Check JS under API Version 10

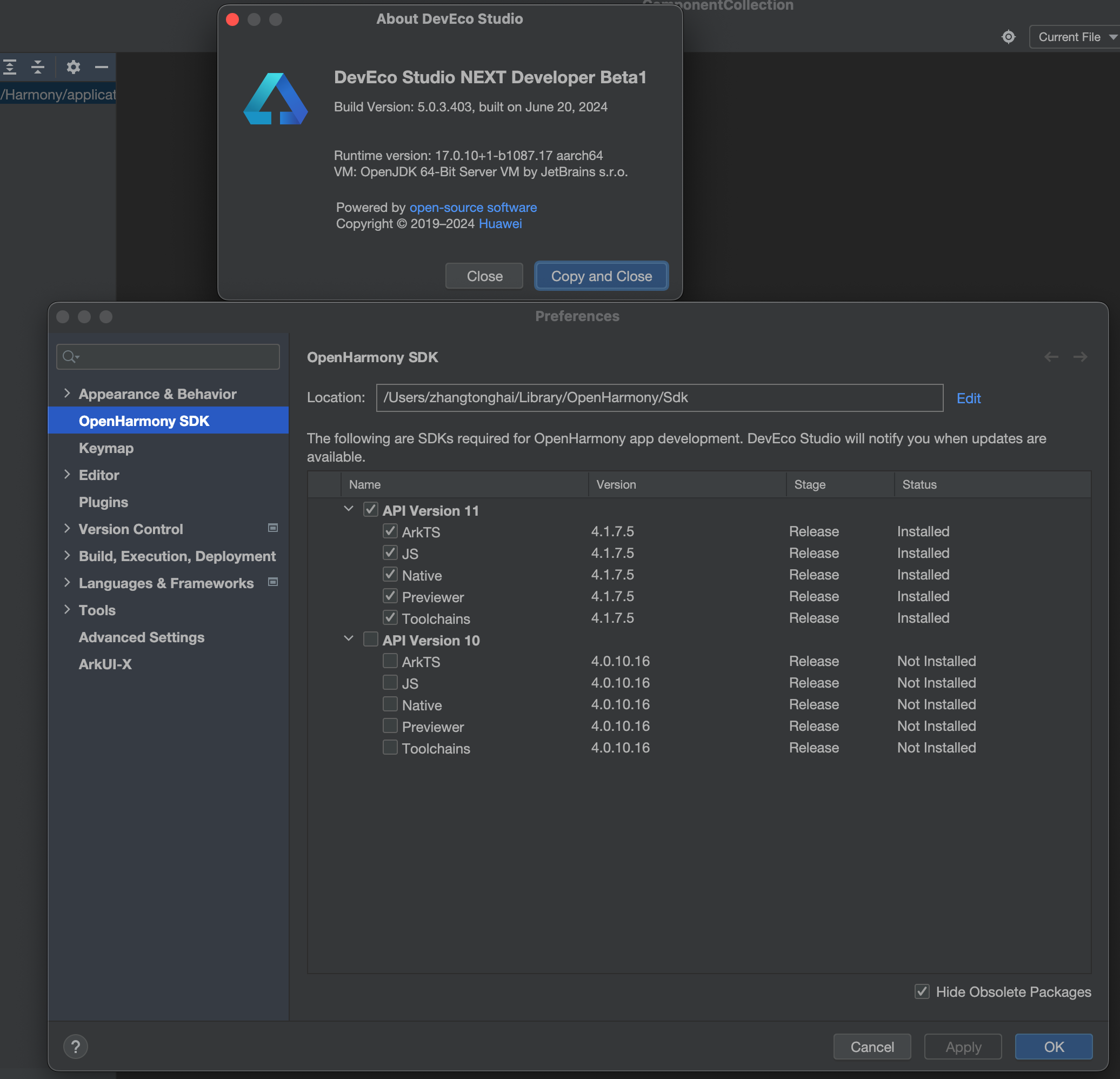390,682
